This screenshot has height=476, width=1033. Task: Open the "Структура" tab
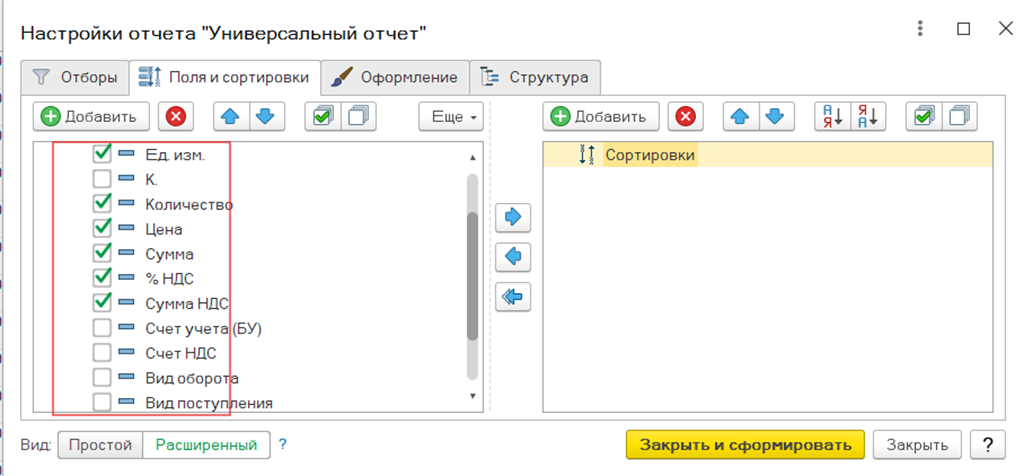tap(535, 77)
